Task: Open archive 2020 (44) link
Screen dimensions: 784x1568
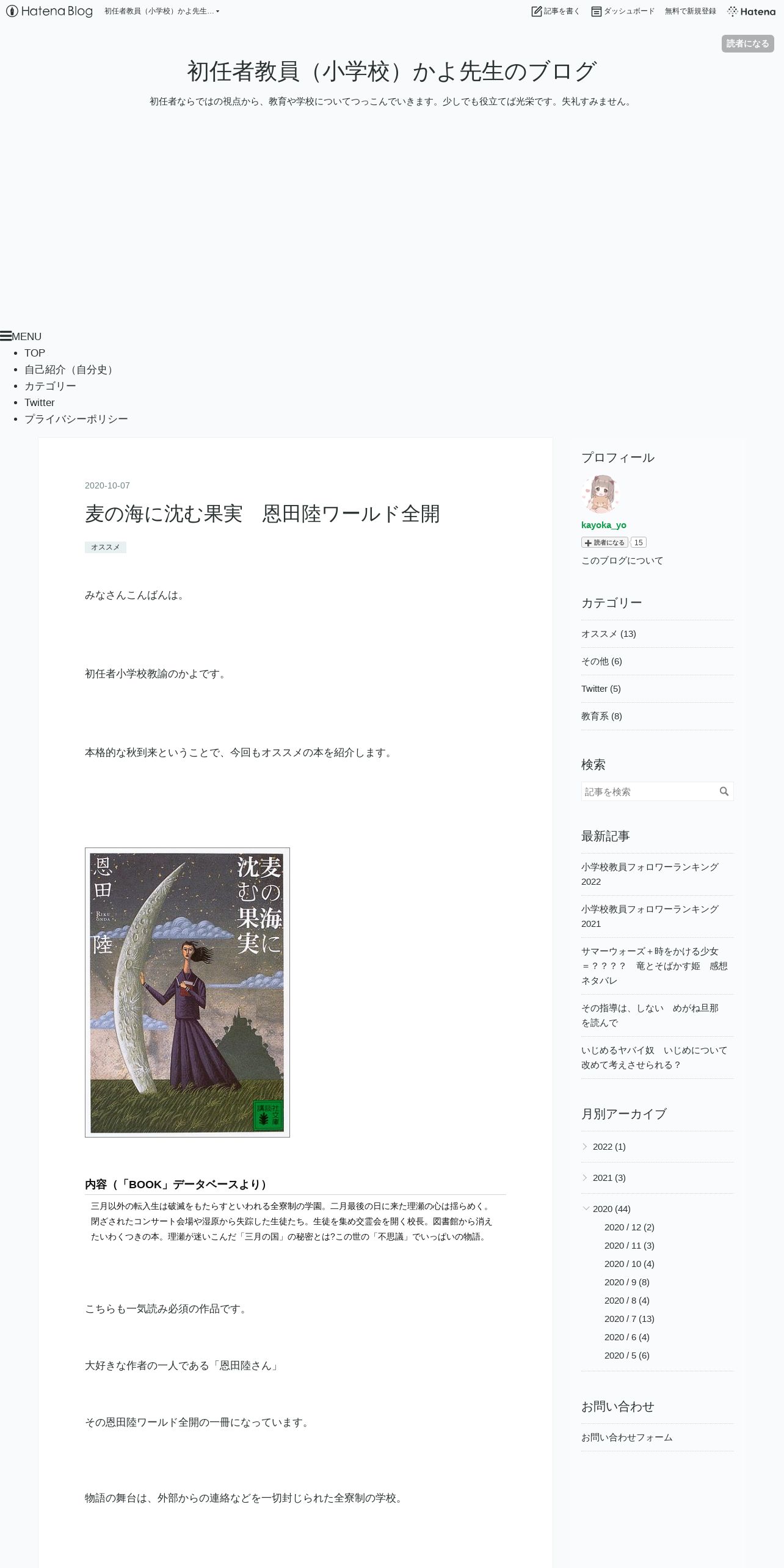Action: pos(612,1209)
